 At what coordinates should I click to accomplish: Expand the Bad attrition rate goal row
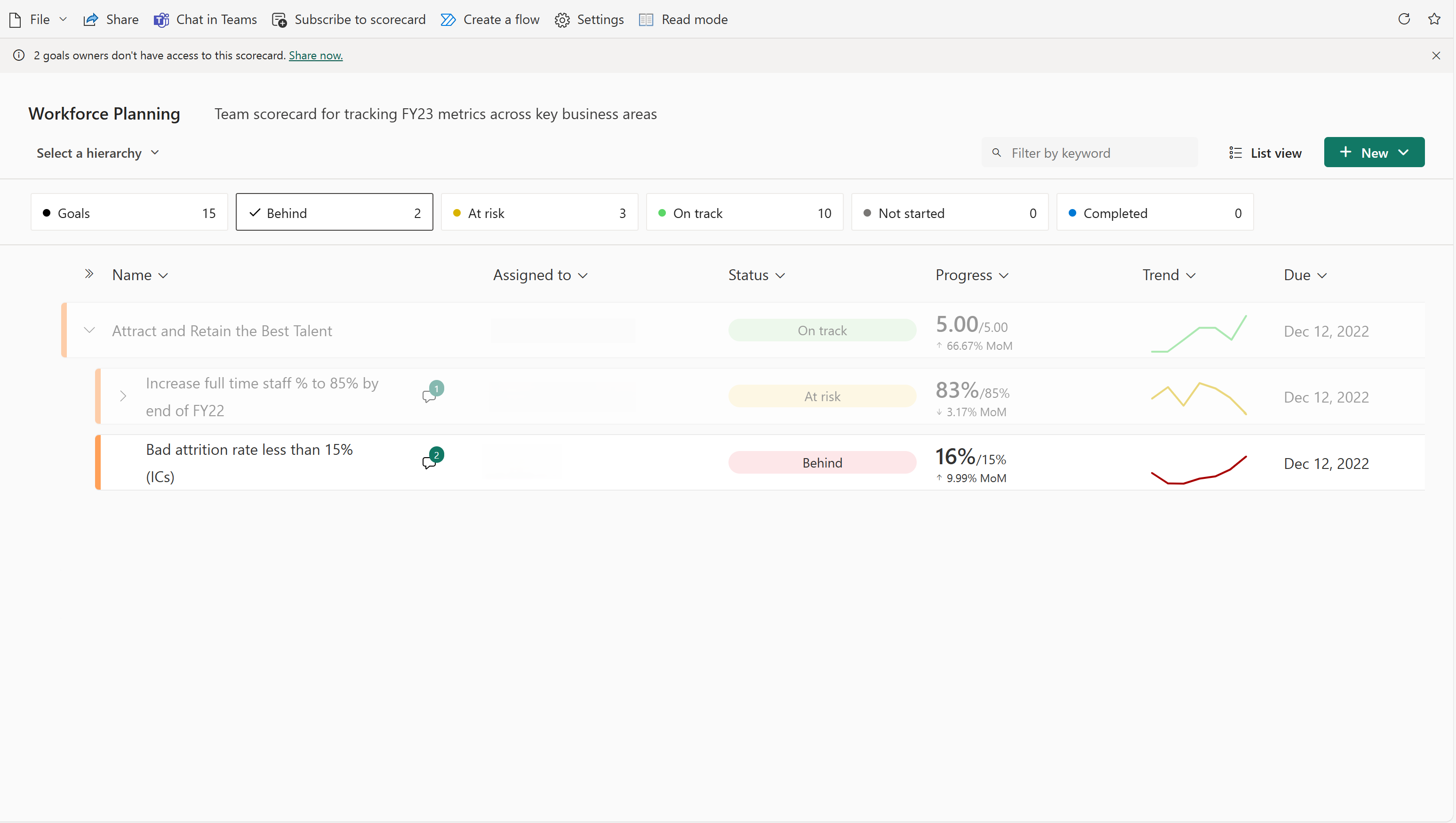tap(123, 462)
